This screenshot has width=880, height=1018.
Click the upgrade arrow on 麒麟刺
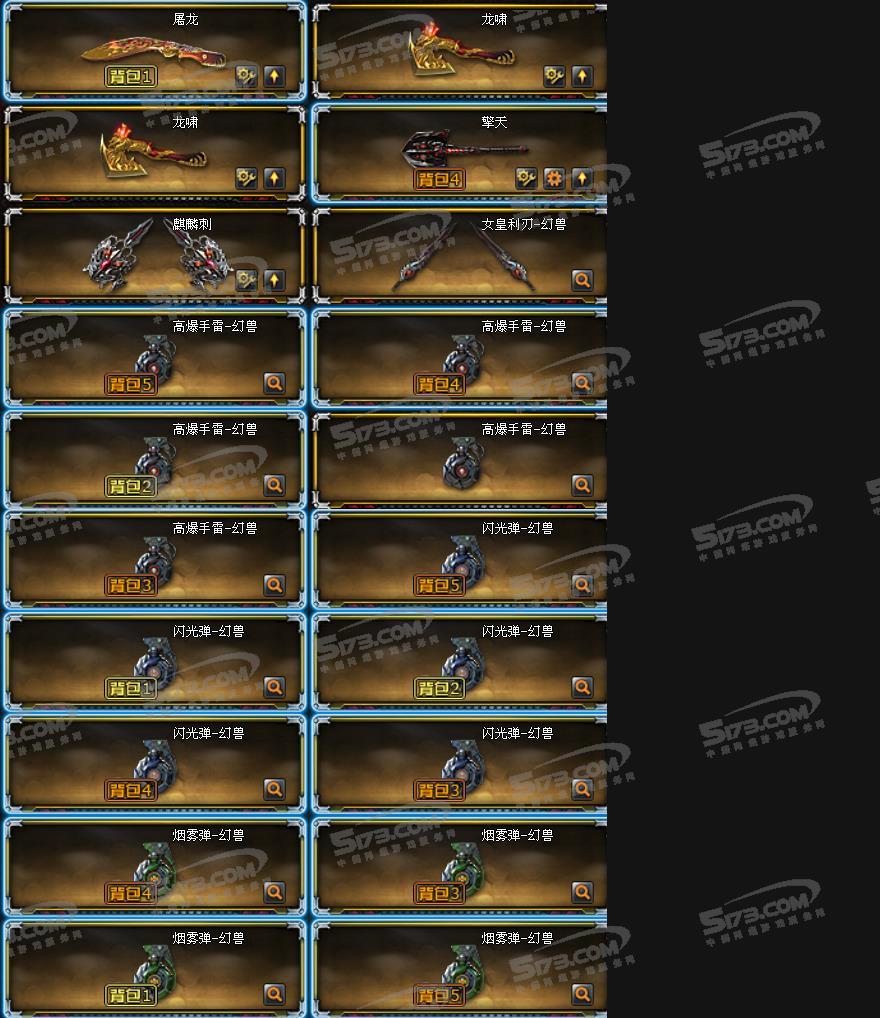[274, 280]
